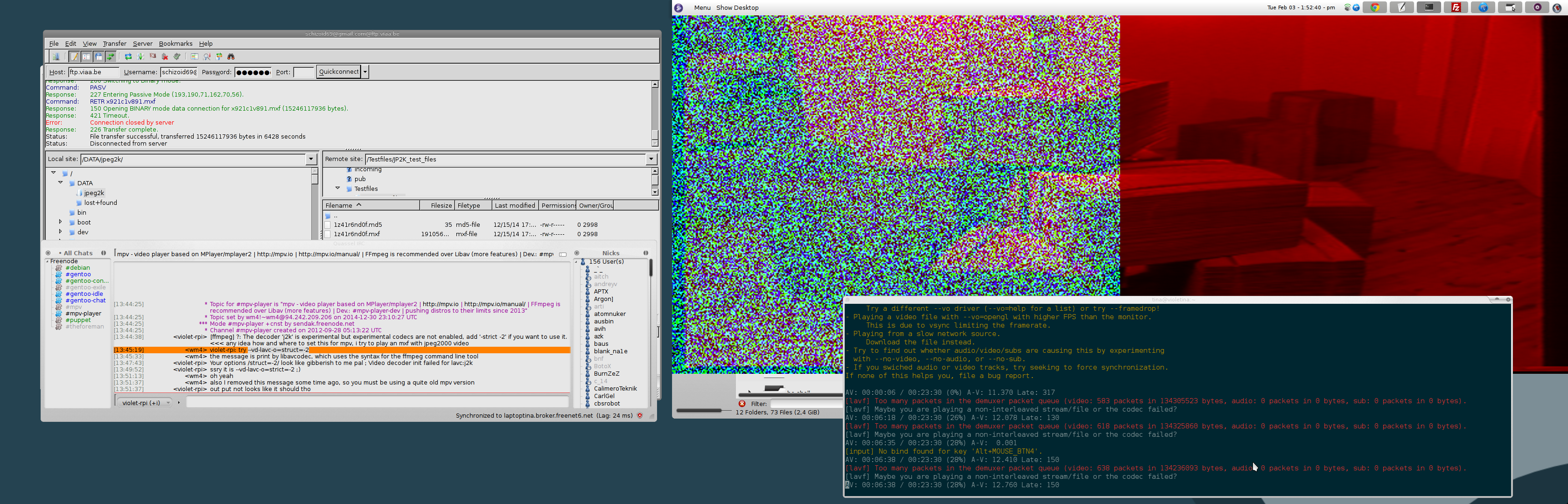Click the disconnect from server icon
Viewport: 1568px width, 504px height.
tap(165, 56)
